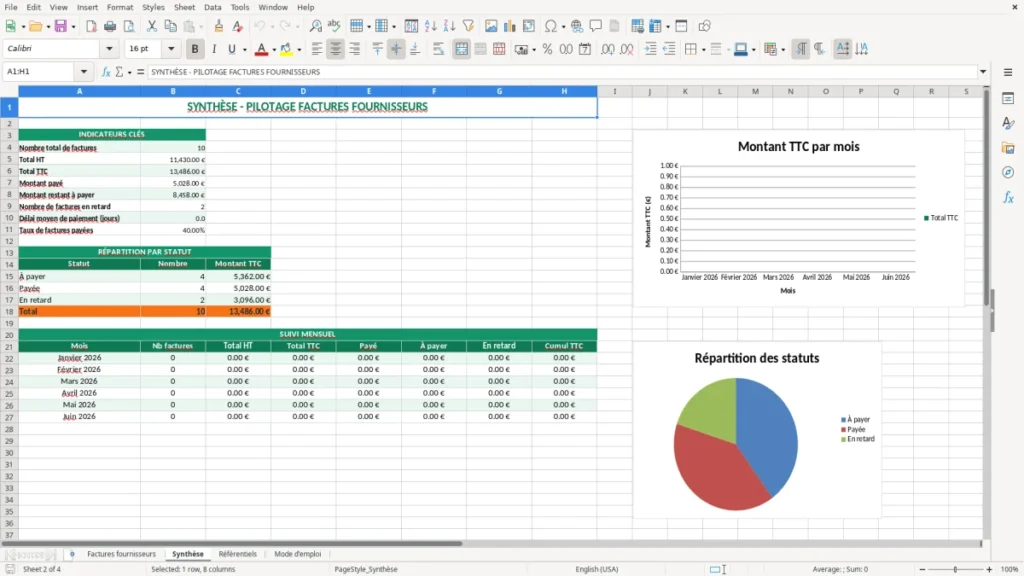Toggle Wrap Text for the cell
Viewport: 1024px width, 576px height.
[x=438, y=49]
